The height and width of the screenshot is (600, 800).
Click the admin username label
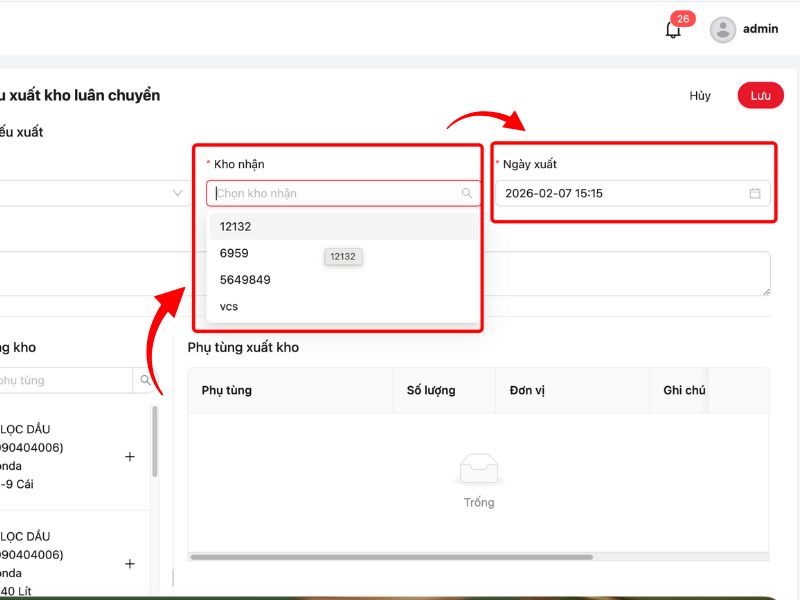tap(760, 29)
